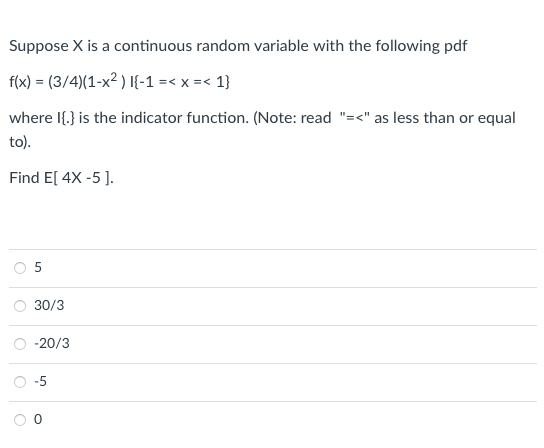Mark the -20/3 radio option
This screenshot has width=544, height=448.
point(20,344)
